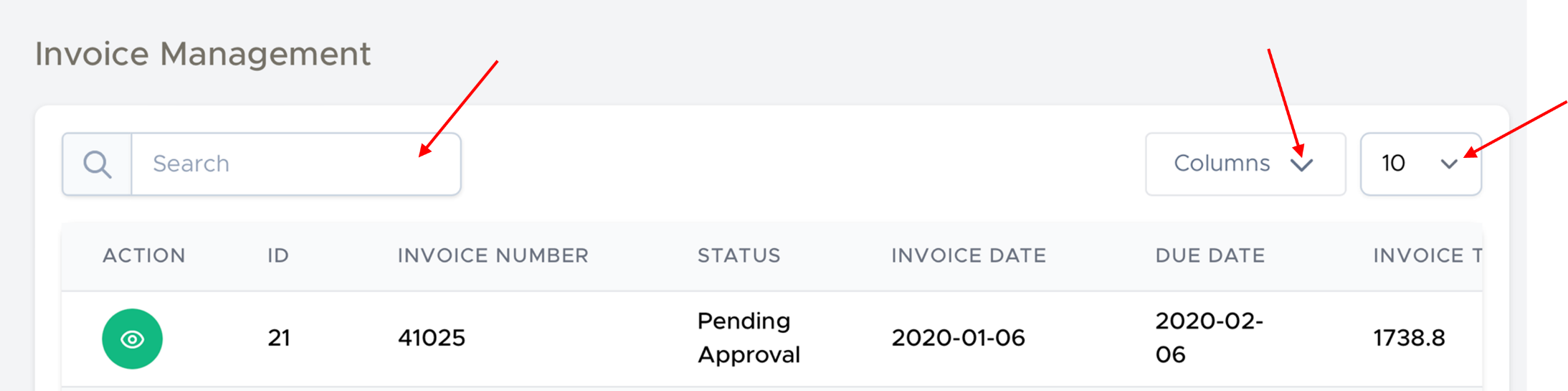This screenshot has height=391, width=1568.
Task: Click the invoice number 41025 cell
Action: click(x=432, y=338)
